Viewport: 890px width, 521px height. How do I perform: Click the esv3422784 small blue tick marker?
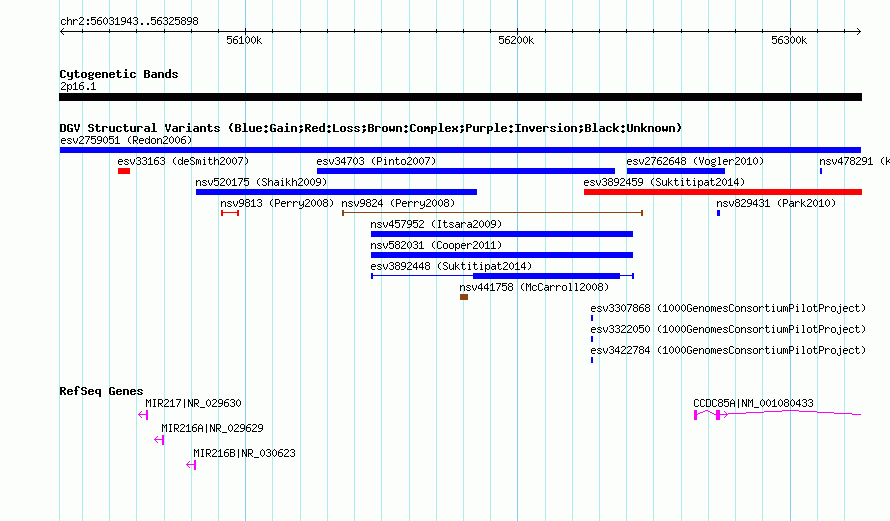[x=592, y=360]
